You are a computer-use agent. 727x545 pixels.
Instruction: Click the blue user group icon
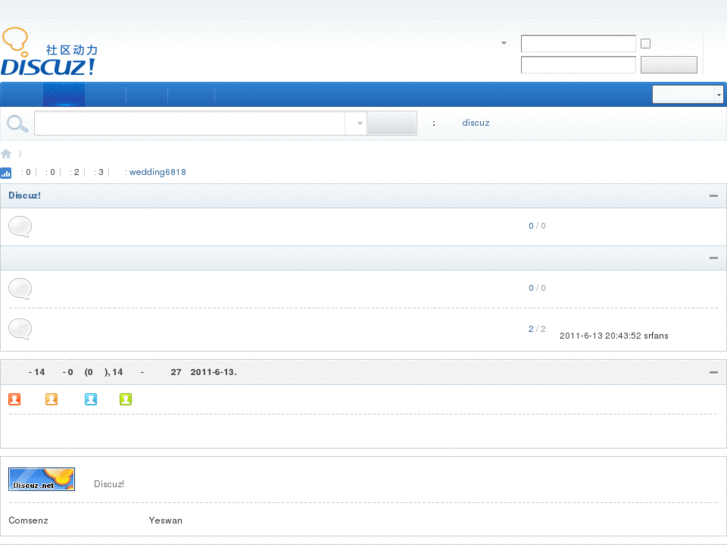coord(91,399)
